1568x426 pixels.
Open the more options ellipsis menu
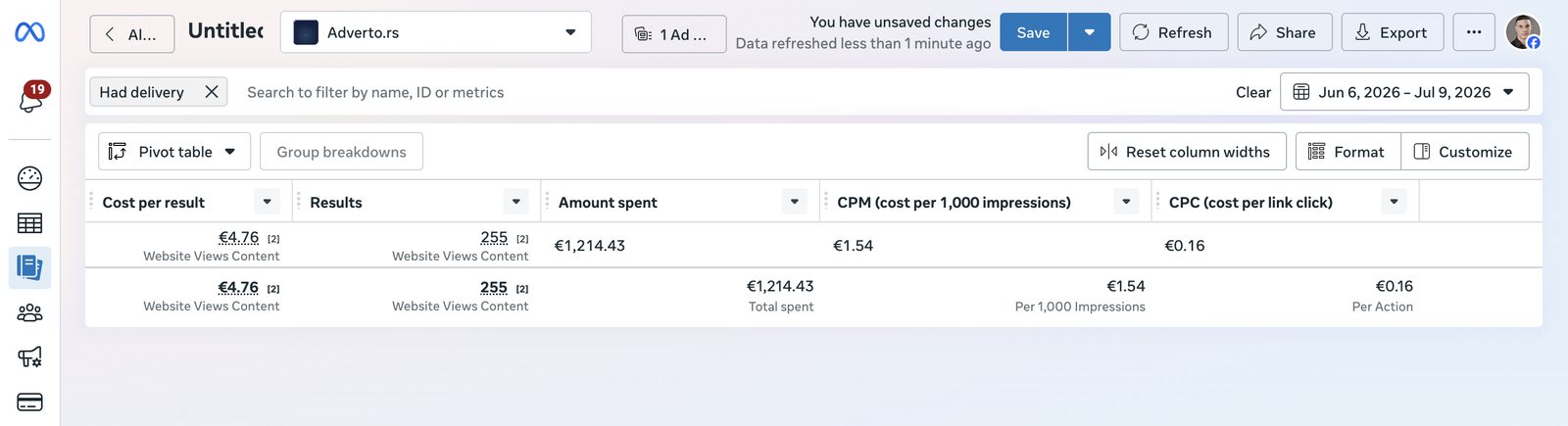1474,32
